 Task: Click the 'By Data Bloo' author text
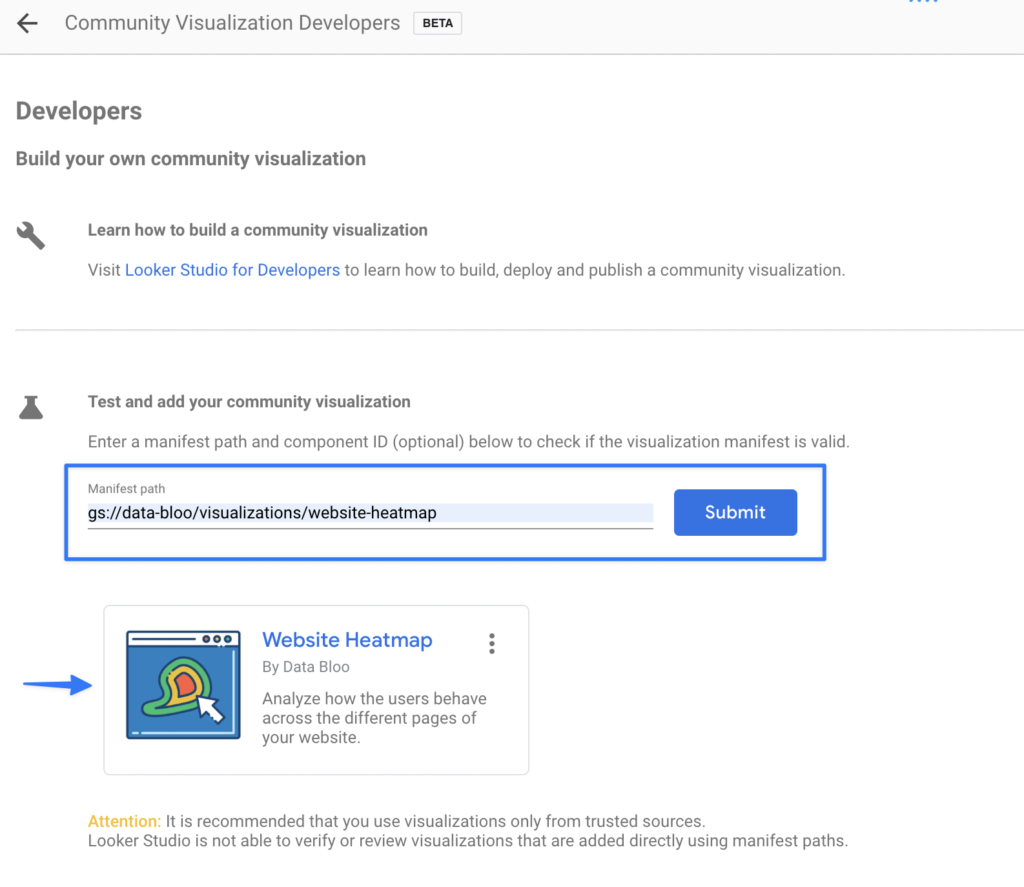click(x=306, y=667)
